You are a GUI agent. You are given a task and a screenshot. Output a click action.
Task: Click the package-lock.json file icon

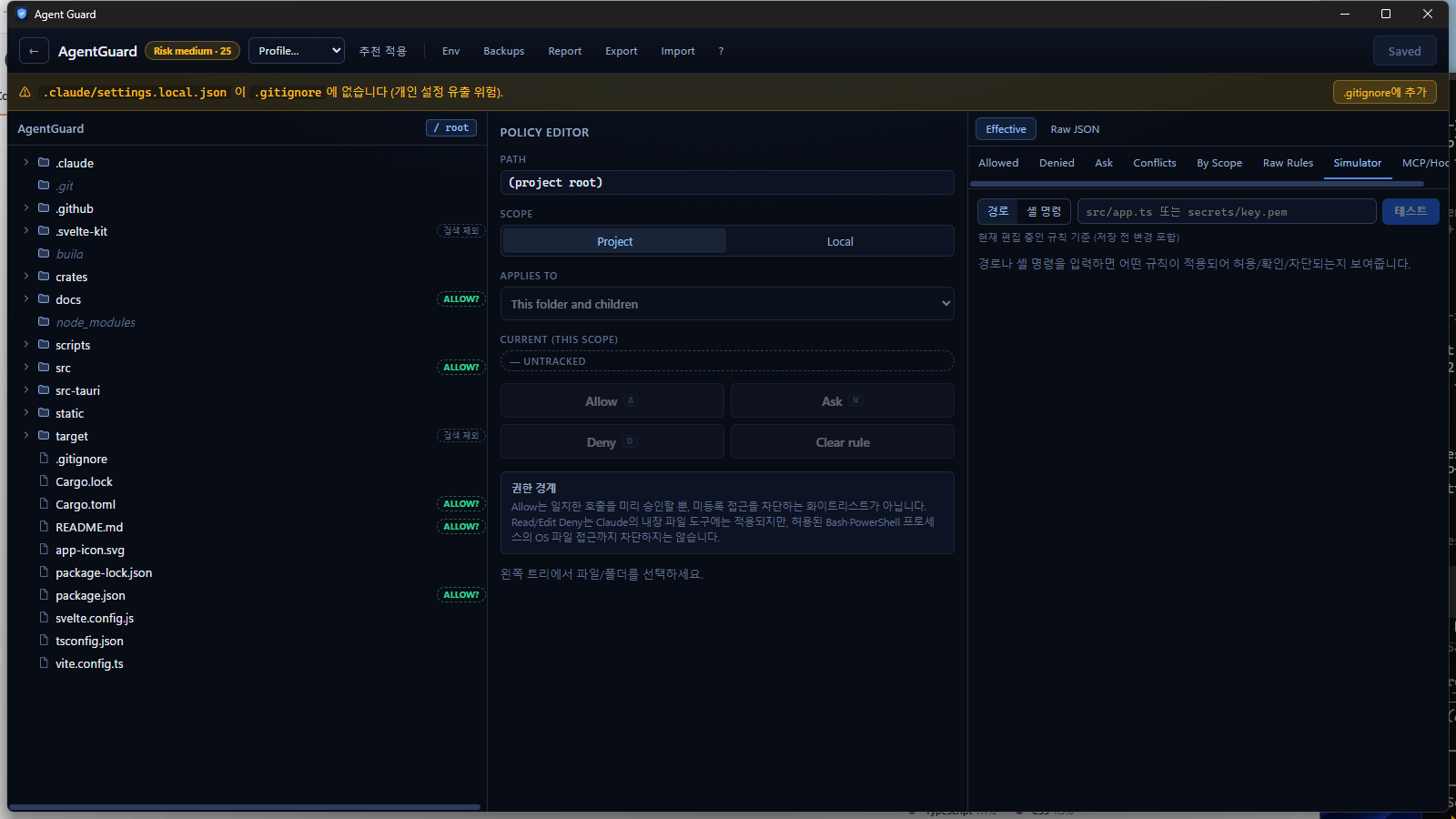(44, 571)
